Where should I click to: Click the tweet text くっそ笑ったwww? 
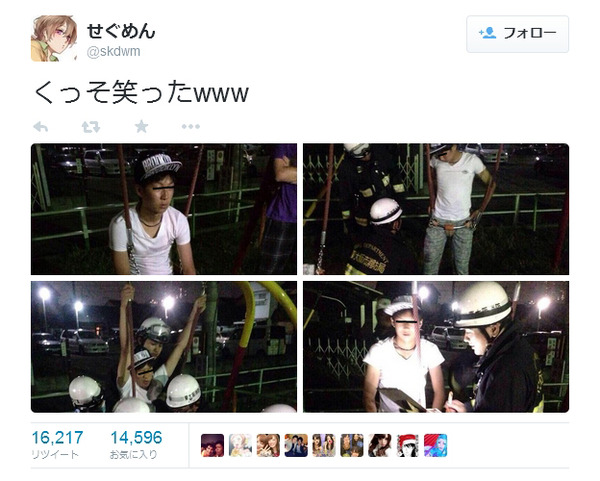142,92
